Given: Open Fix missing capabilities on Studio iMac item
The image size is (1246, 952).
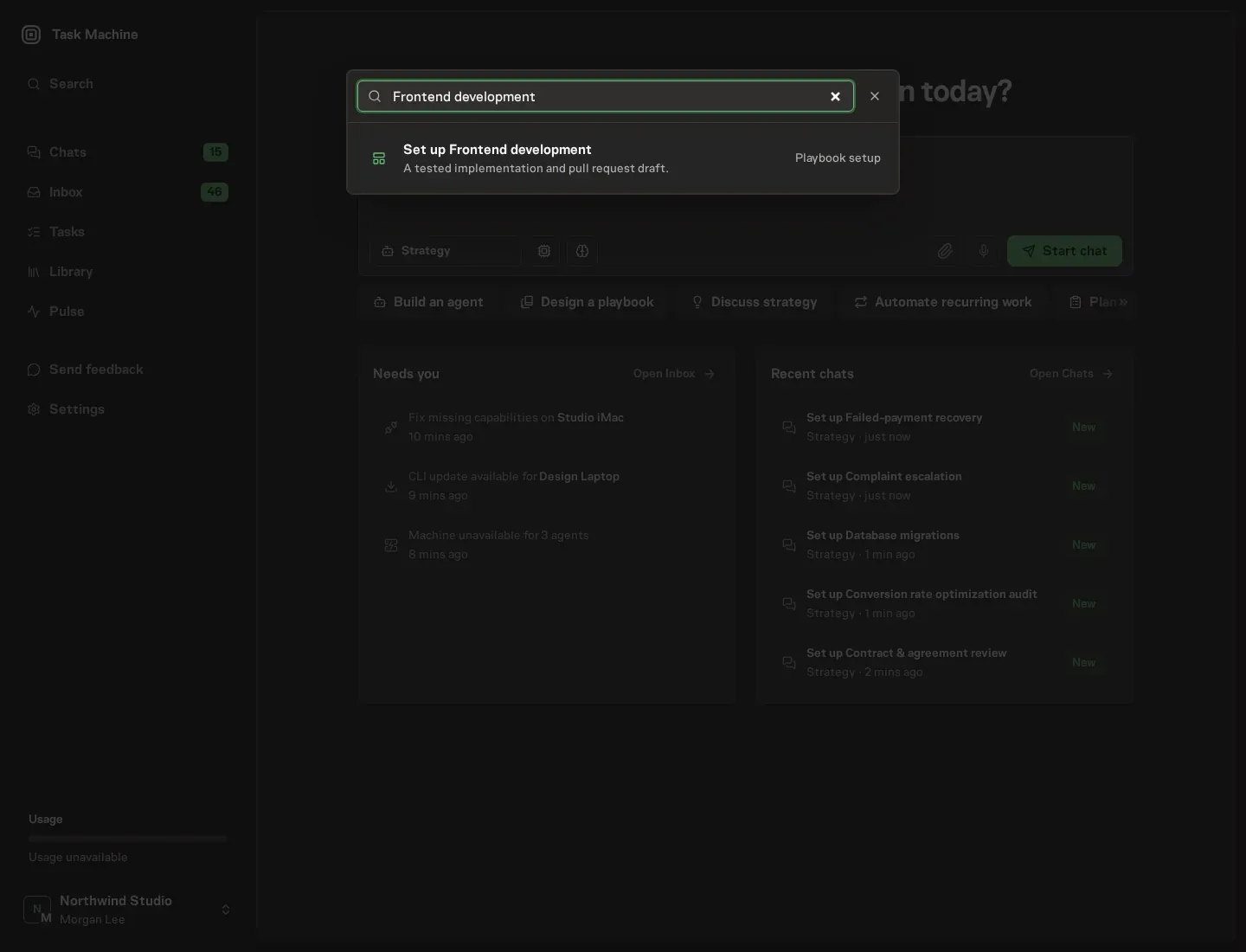Looking at the screenshot, I should [547, 427].
